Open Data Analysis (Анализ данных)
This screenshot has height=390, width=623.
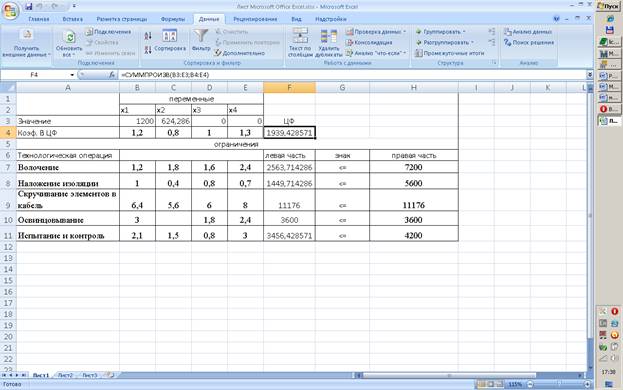528,32
